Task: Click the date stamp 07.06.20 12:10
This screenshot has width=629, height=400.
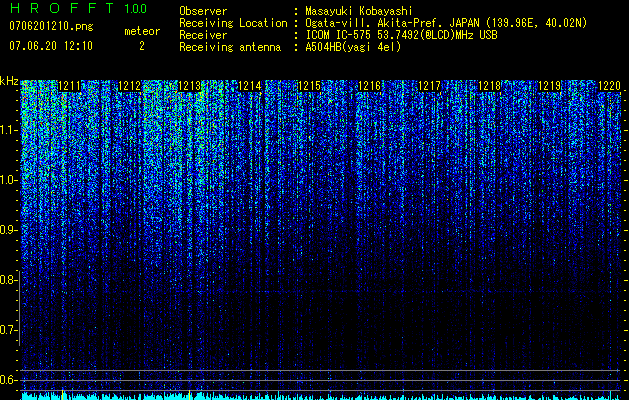Action: (x=51, y=46)
